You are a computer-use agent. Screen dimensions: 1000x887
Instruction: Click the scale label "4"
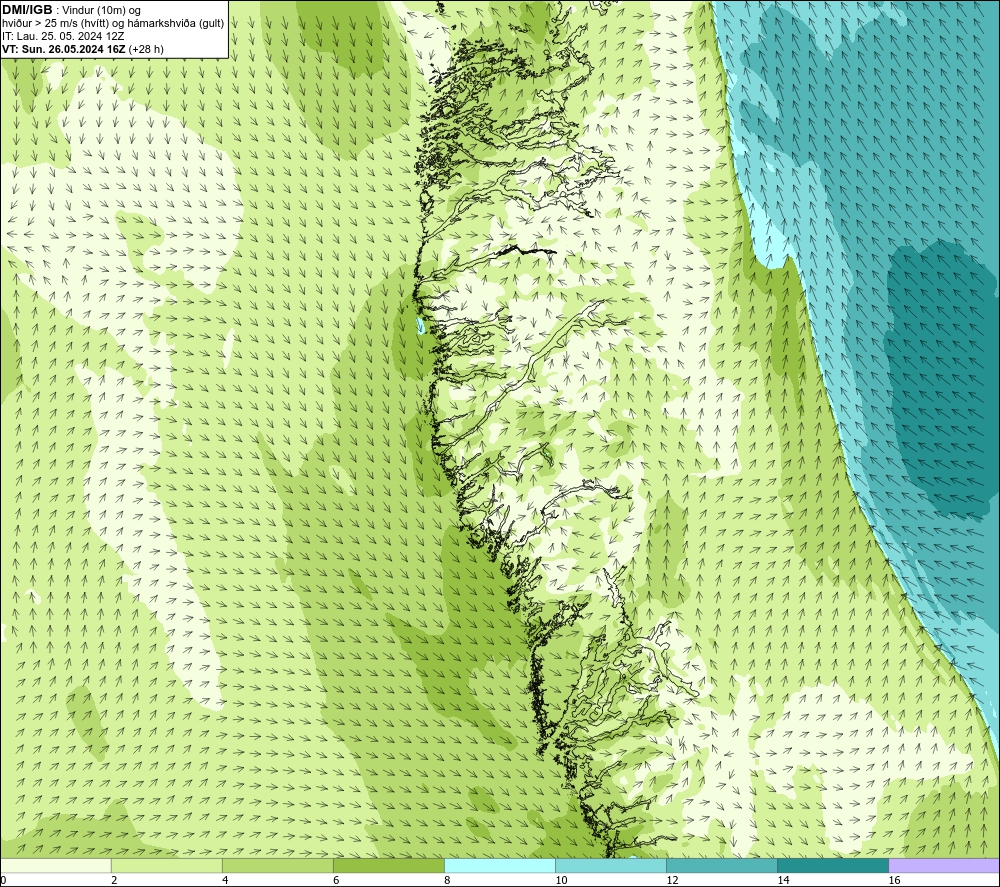225,881
